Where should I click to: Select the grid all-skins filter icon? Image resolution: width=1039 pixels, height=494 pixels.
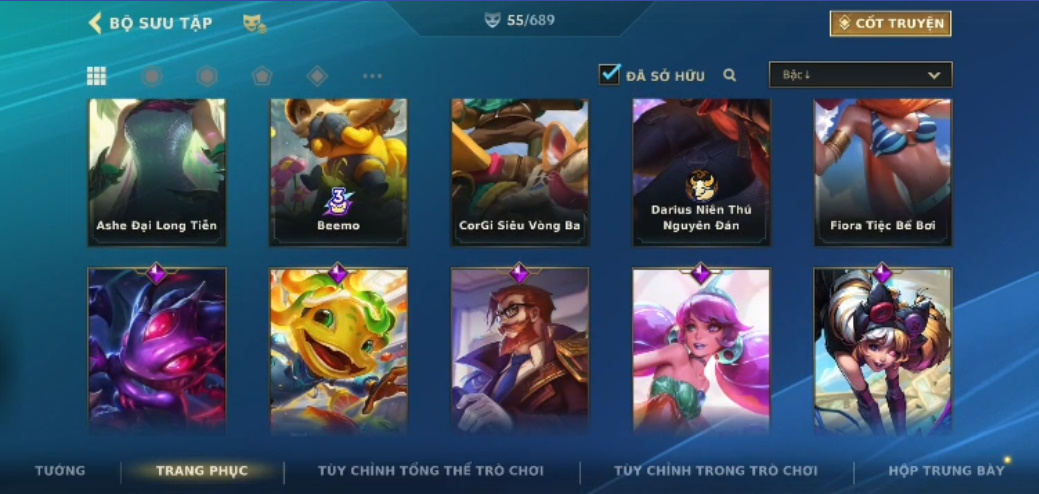pos(97,76)
